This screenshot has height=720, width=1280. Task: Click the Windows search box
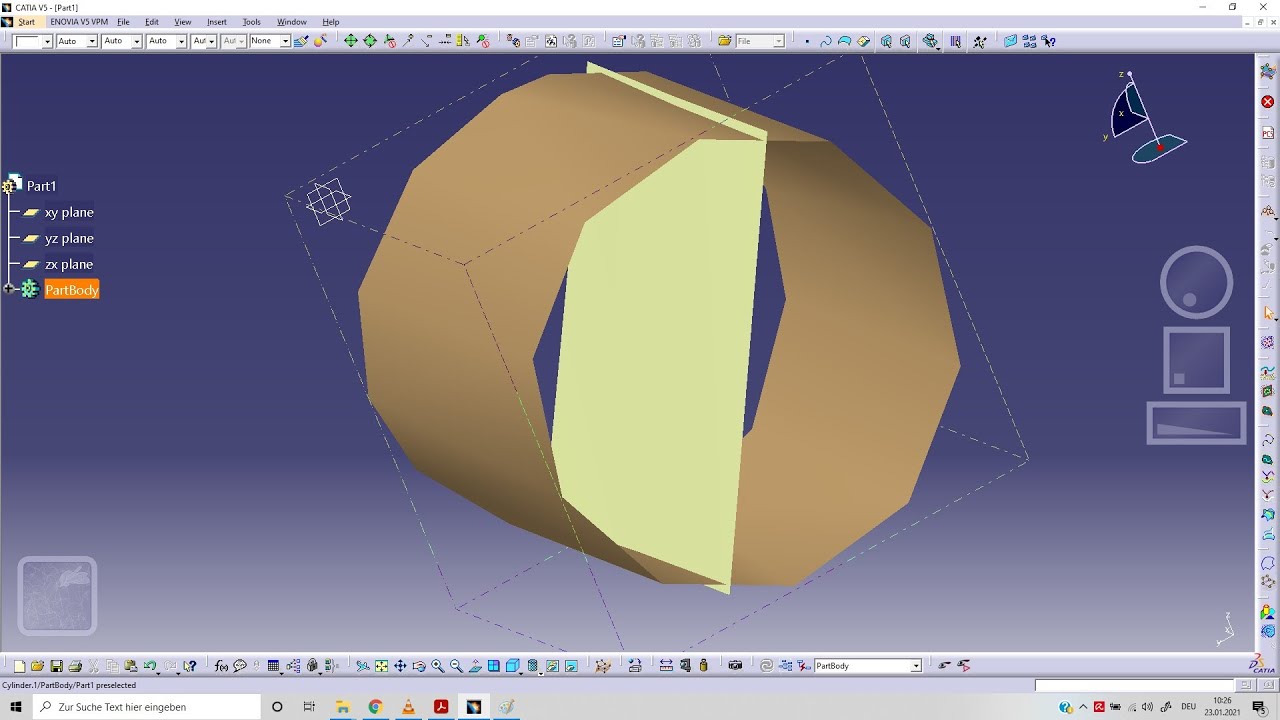pos(145,707)
